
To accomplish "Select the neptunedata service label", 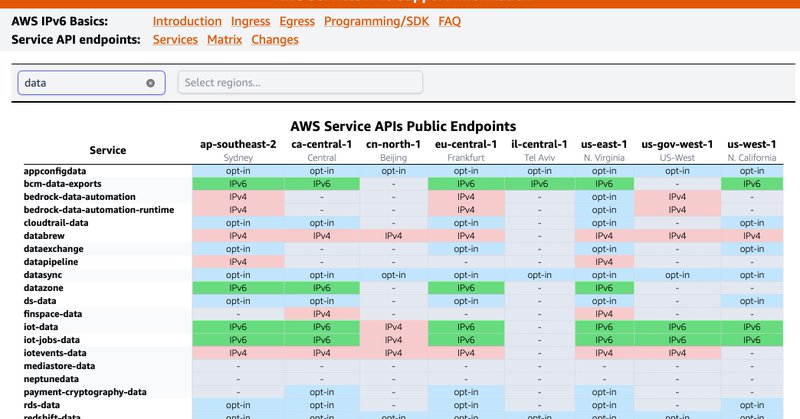I will coord(51,379).
